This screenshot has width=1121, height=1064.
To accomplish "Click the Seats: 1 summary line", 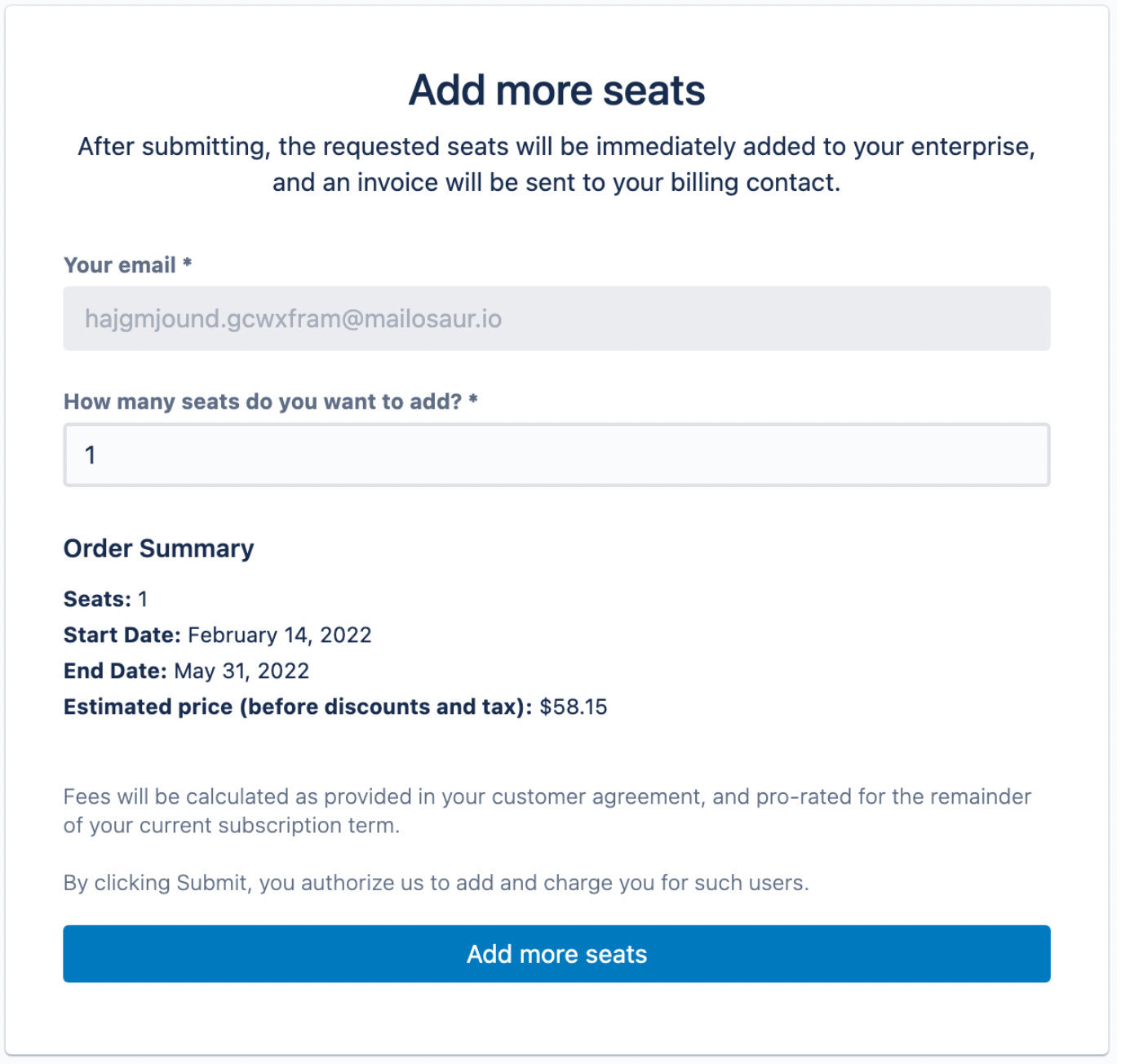I will [106, 599].
